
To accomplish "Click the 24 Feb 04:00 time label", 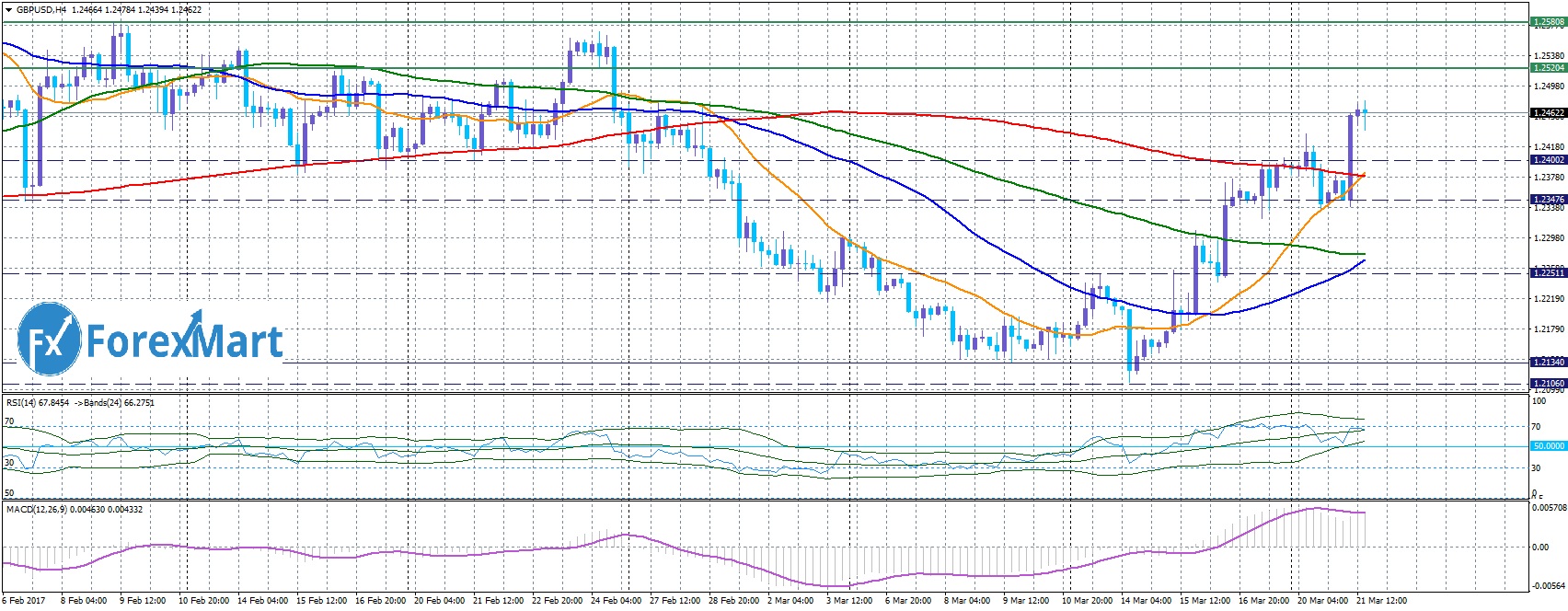I will (x=615, y=600).
